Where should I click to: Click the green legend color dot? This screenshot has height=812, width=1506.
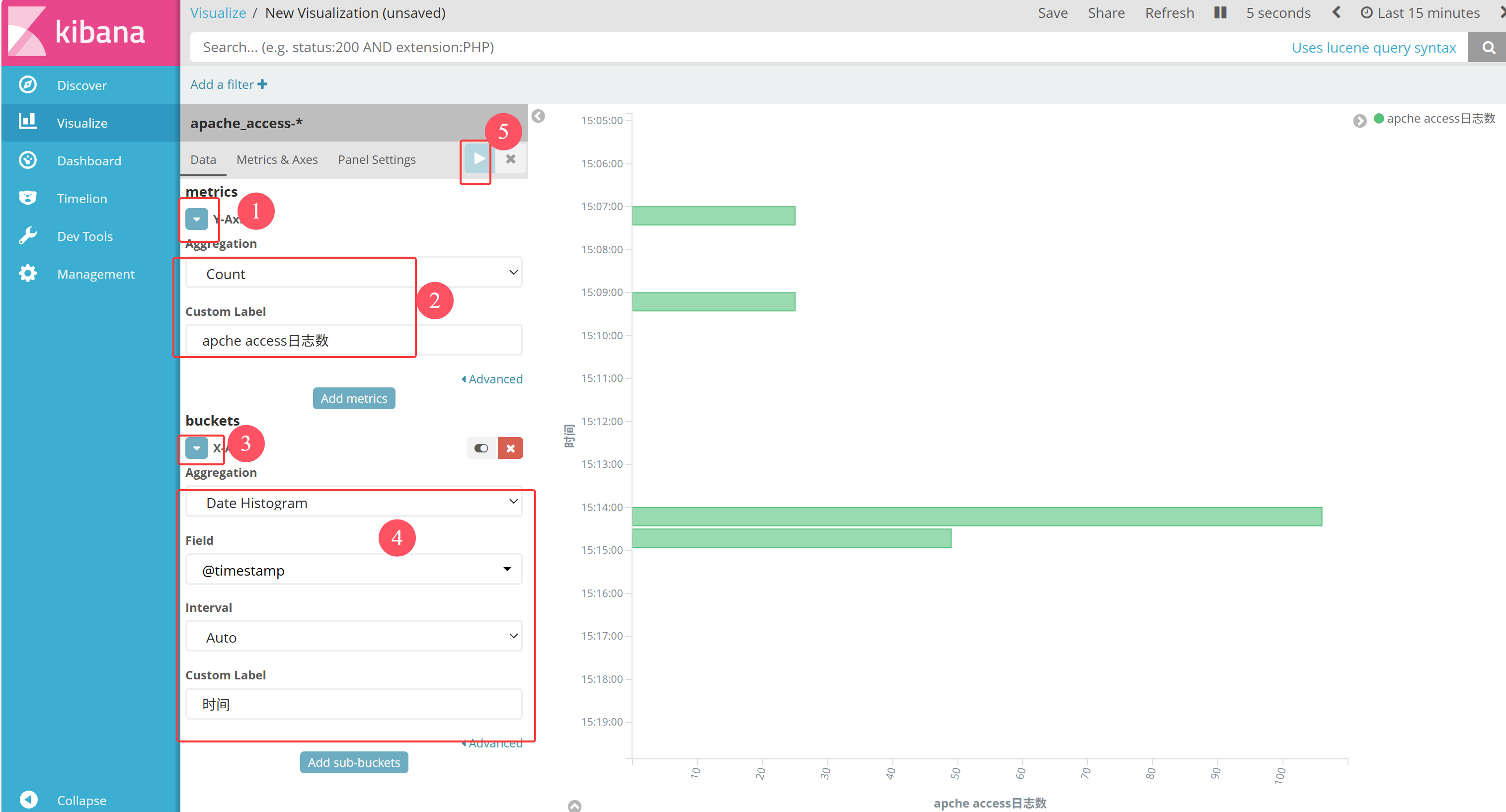click(1378, 119)
